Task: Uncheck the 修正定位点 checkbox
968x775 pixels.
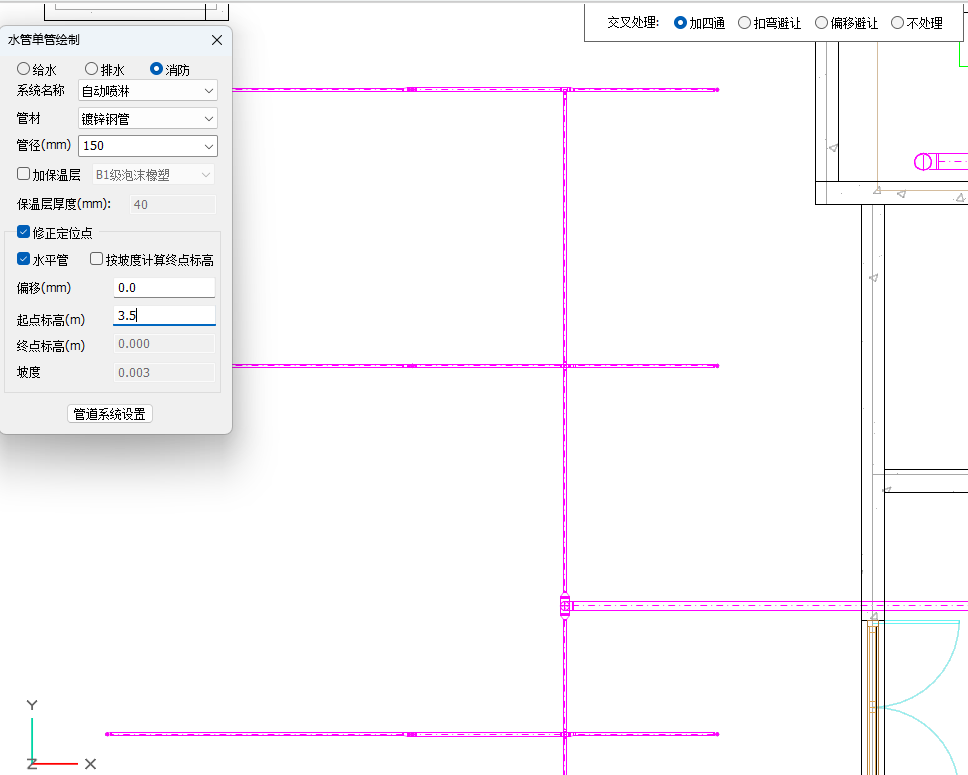Action: pyautogui.click(x=24, y=232)
